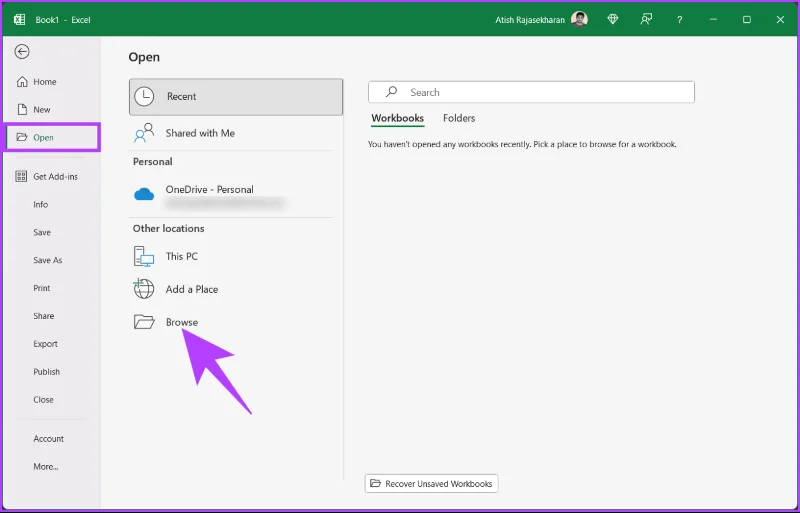Click Recover Unsaved Workbooks button
The width and height of the screenshot is (800, 513).
click(x=432, y=483)
